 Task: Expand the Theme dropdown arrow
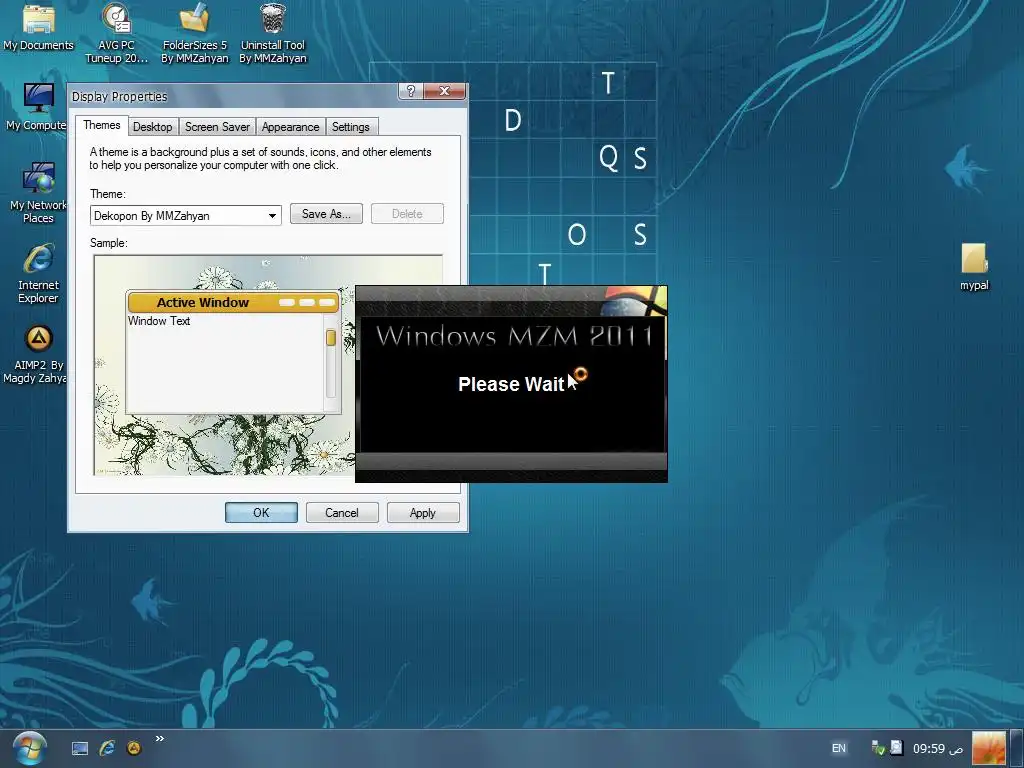point(272,216)
